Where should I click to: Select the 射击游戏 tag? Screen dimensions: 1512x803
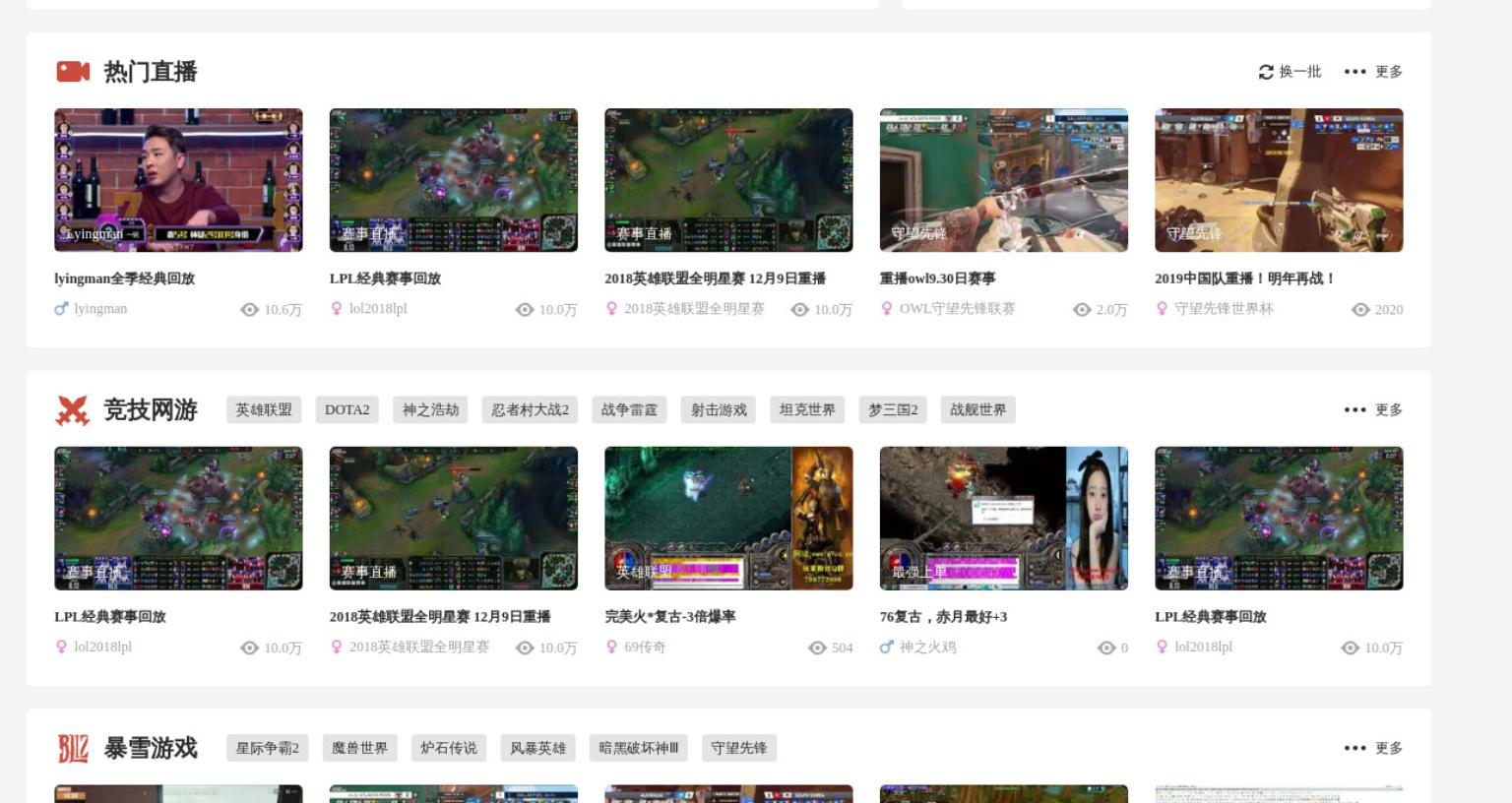click(x=719, y=410)
